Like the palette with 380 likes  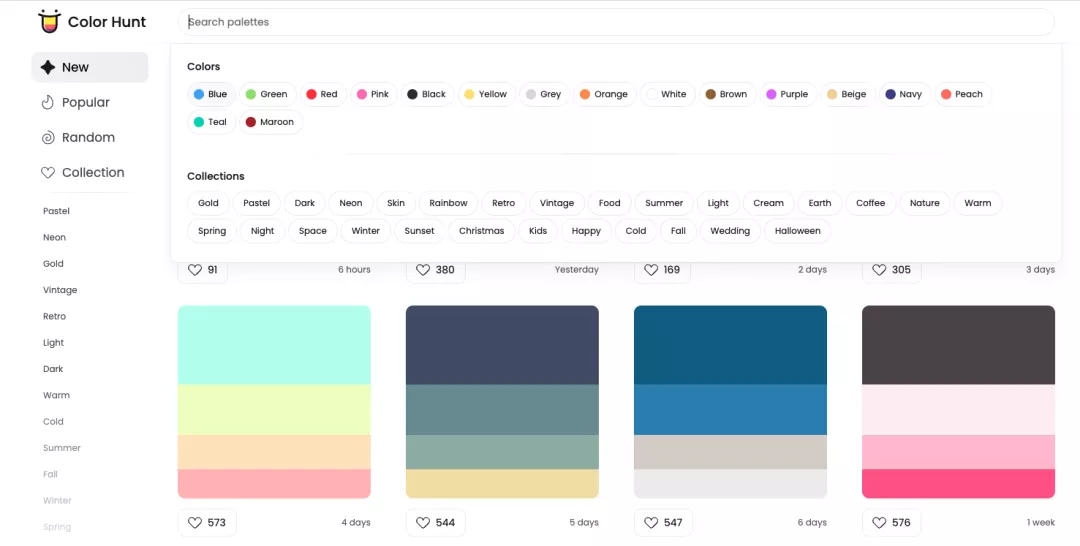(435, 270)
